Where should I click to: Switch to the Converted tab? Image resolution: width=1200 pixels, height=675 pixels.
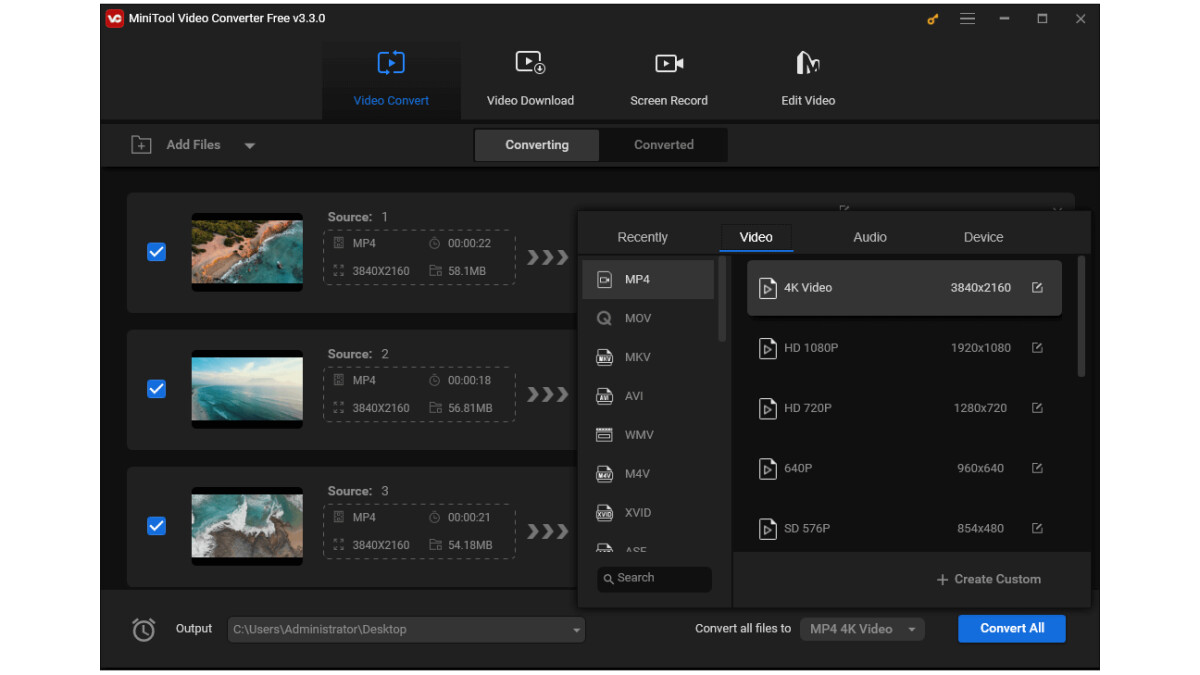click(x=663, y=145)
